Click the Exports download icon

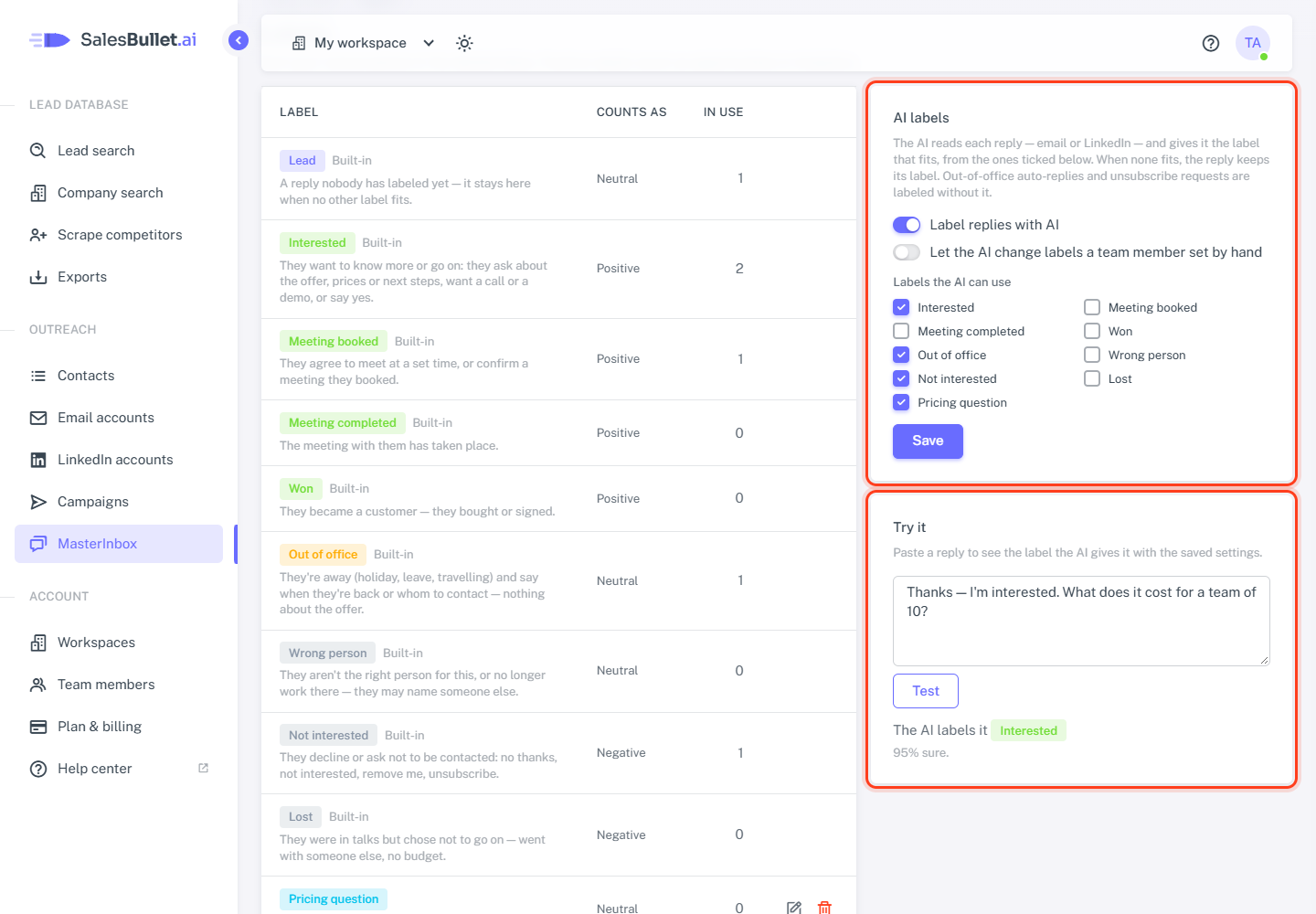coord(38,277)
